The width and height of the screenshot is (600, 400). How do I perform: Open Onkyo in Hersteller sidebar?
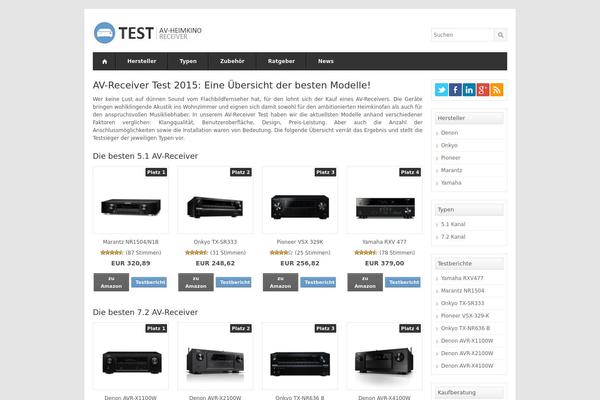pyautogui.click(x=449, y=145)
